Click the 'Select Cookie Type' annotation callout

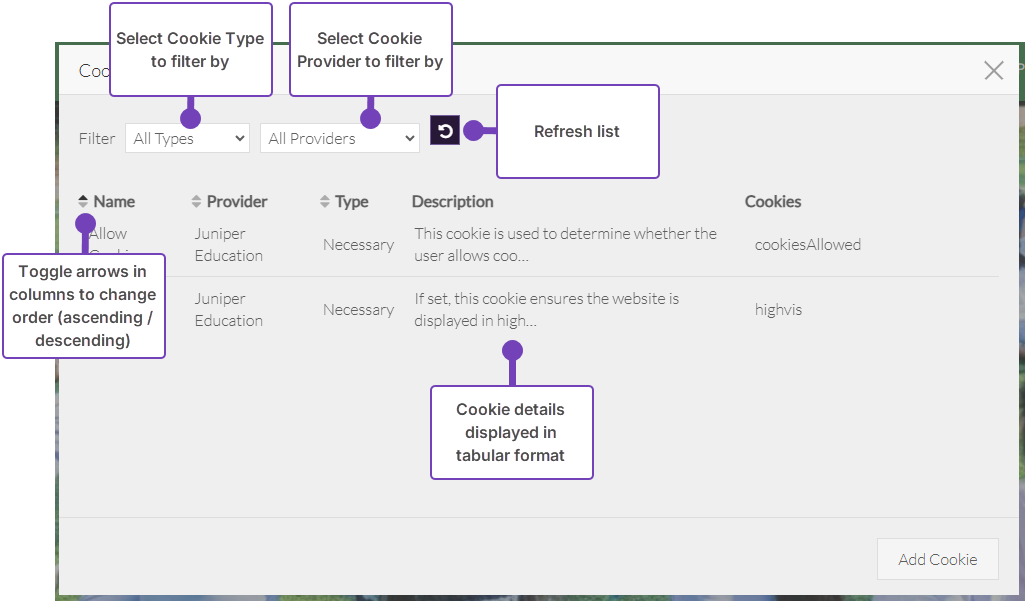pos(190,50)
